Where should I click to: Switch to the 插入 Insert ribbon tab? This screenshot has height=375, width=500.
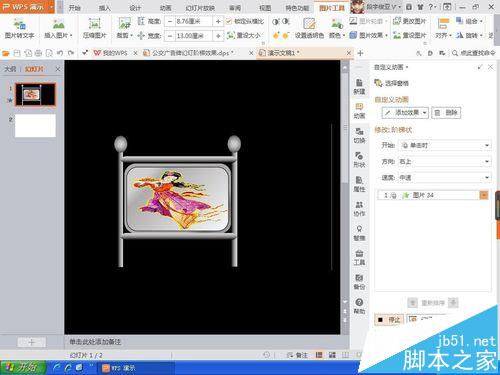coord(105,8)
